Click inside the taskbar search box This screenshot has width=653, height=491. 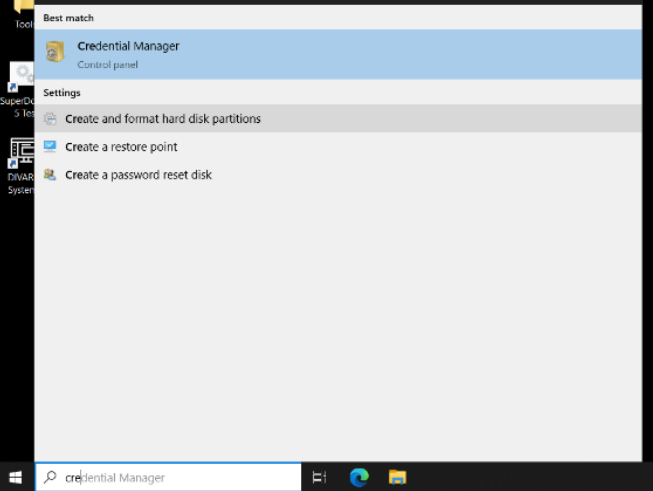point(168,477)
